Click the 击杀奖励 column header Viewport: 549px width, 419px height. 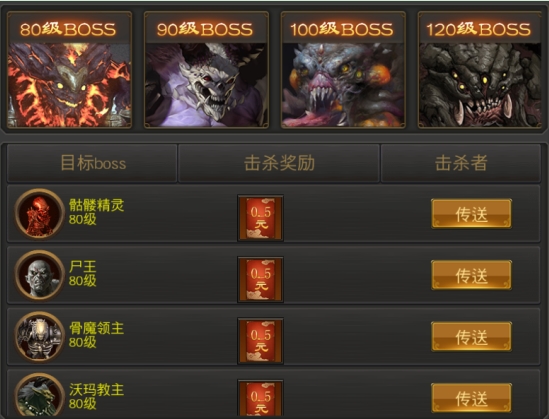click(x=279, y=163)
